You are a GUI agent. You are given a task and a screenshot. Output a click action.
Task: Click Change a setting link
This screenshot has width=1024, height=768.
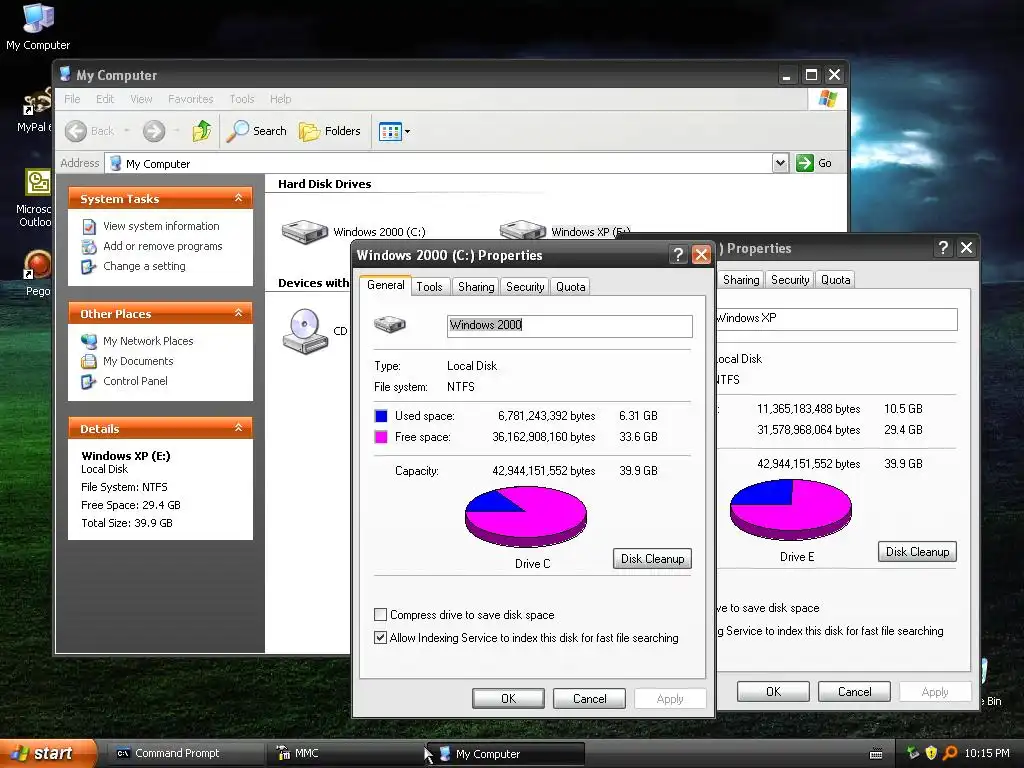click(144, 266)
